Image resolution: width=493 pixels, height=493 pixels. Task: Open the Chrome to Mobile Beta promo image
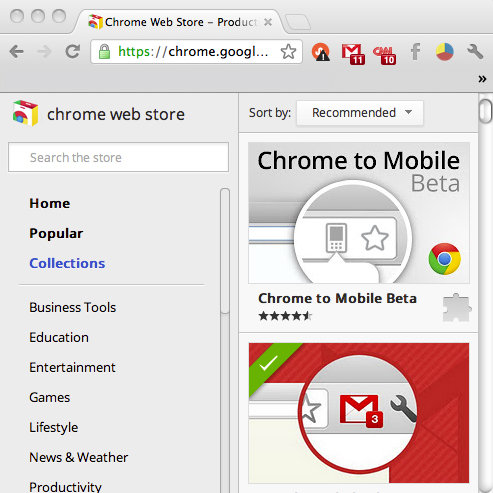(x=359, y=213)
